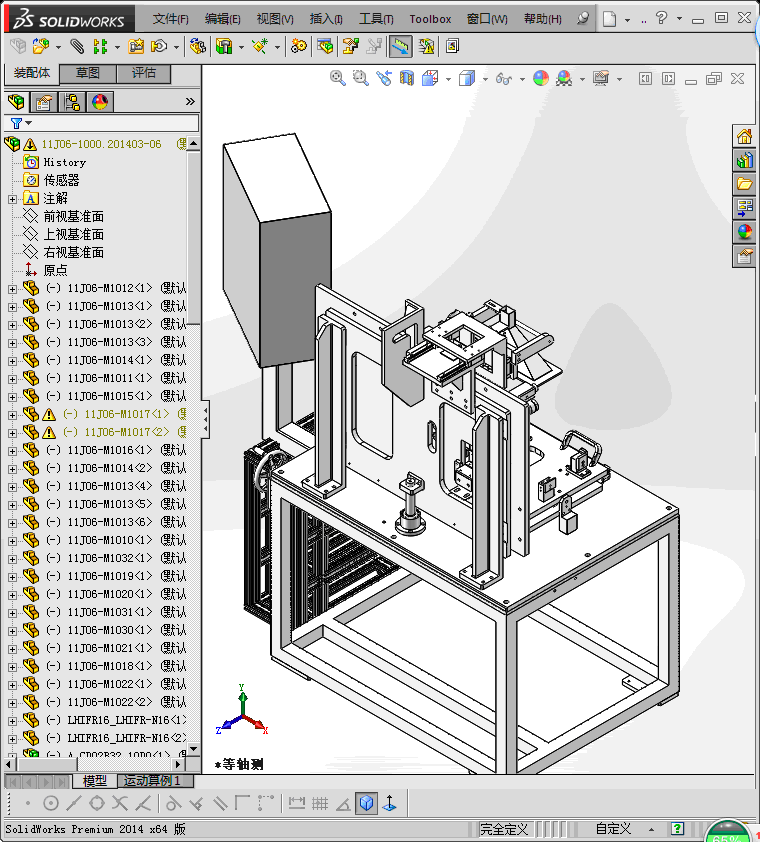Toggle the grid snap icon
This screenshot has height=842, width=760.
pos(320,803)
